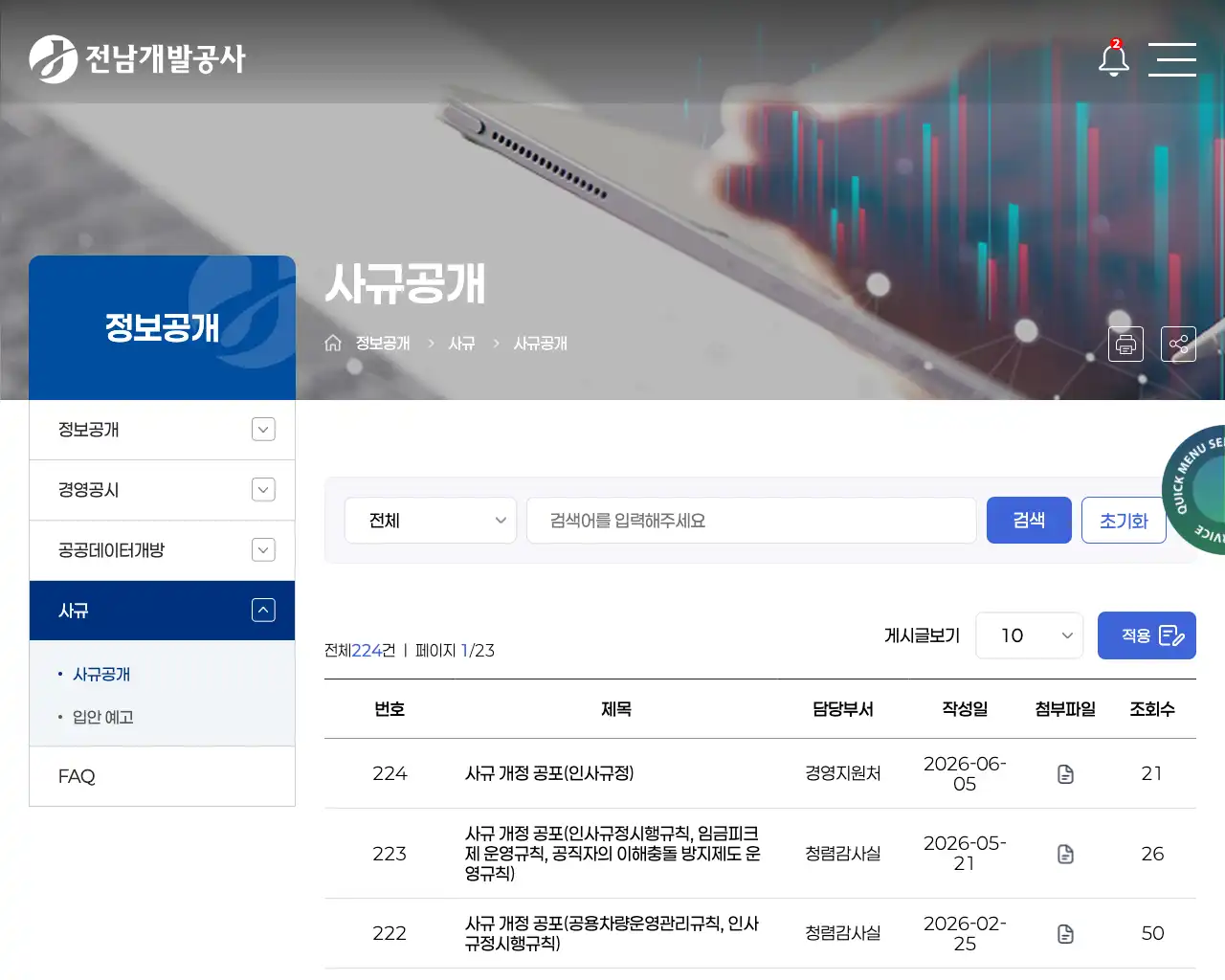Click the 경영지원처 department cell

click(x=843, y=773)
